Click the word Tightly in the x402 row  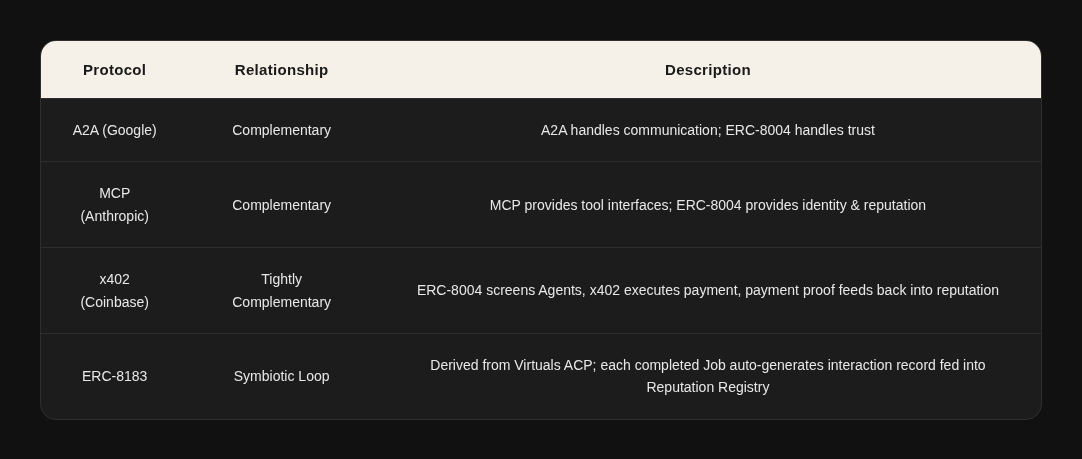tap(281, 279)
